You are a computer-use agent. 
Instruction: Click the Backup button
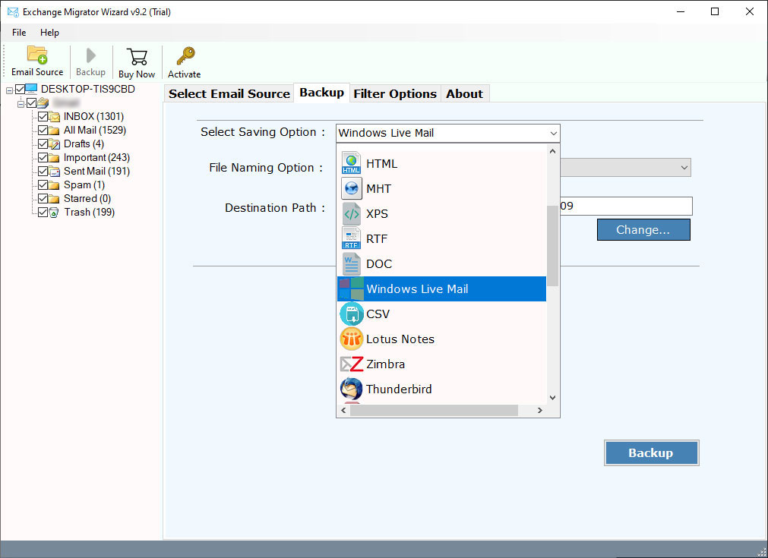coord(651,453)
